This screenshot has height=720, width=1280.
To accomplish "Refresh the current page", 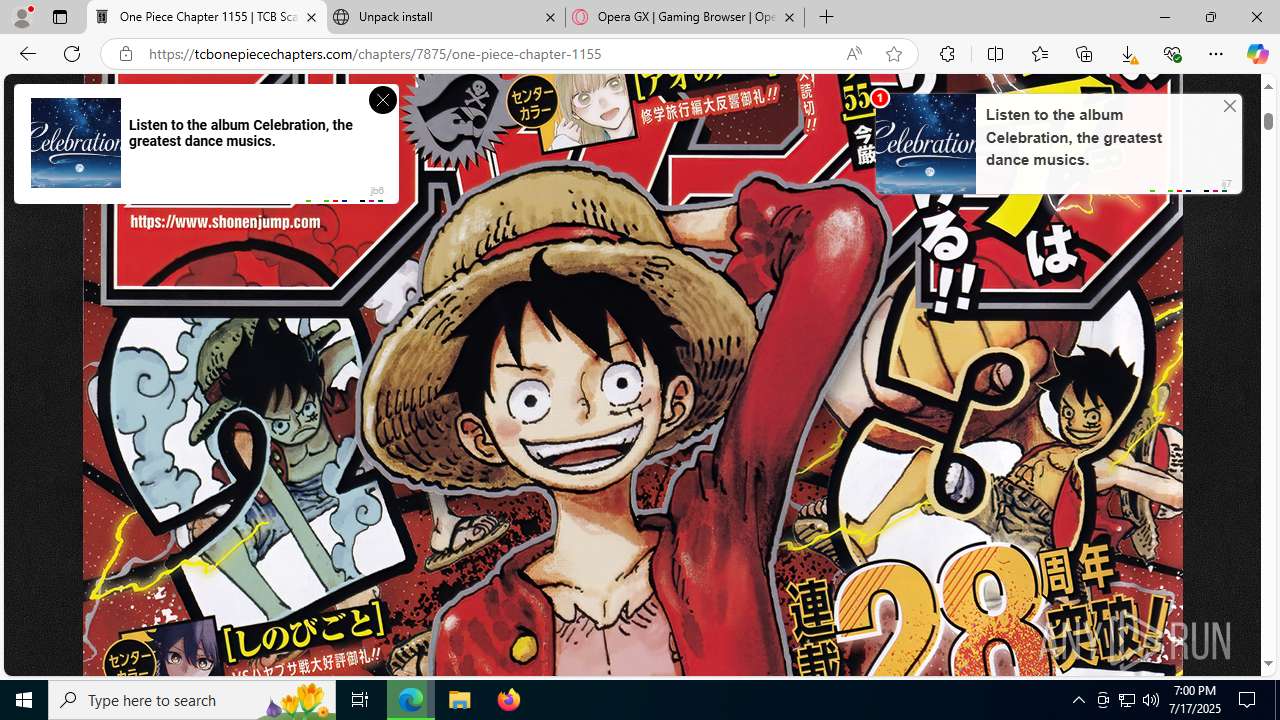I will [x=72, y=54].
